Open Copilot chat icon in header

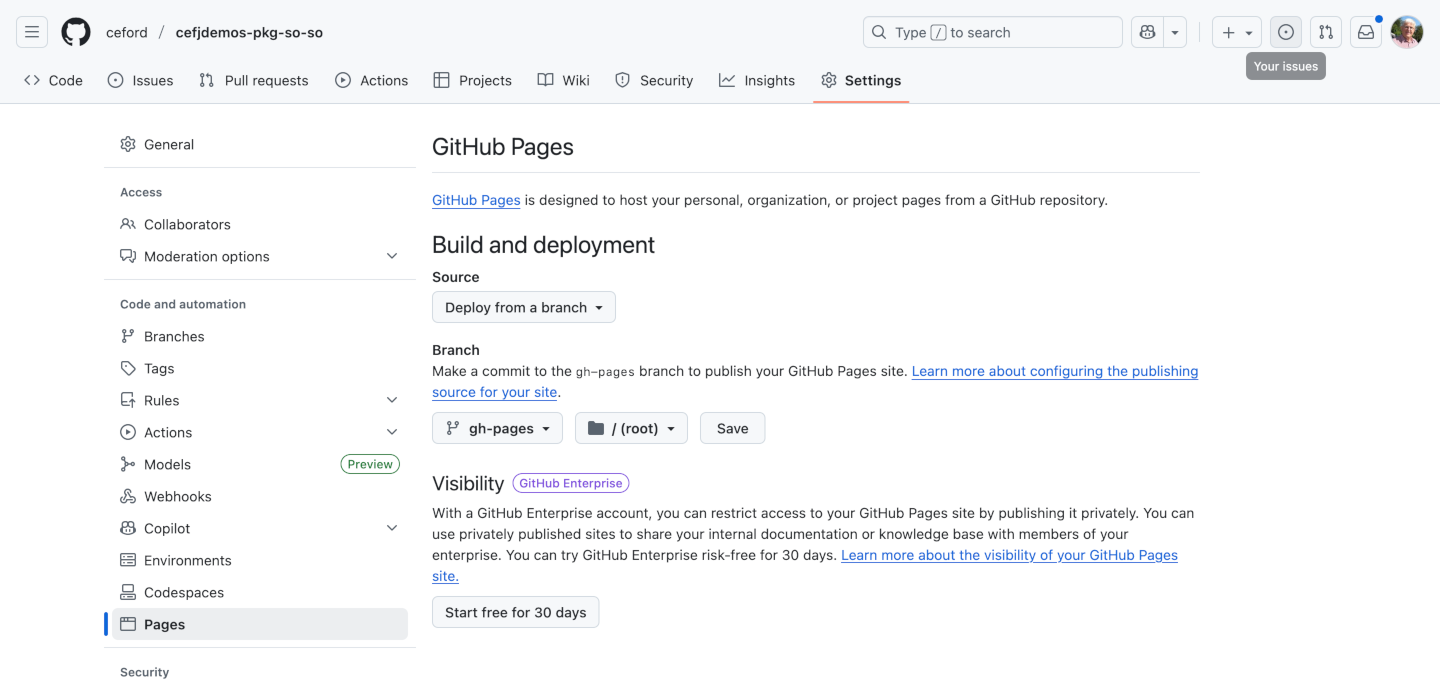pos(1146,32)
